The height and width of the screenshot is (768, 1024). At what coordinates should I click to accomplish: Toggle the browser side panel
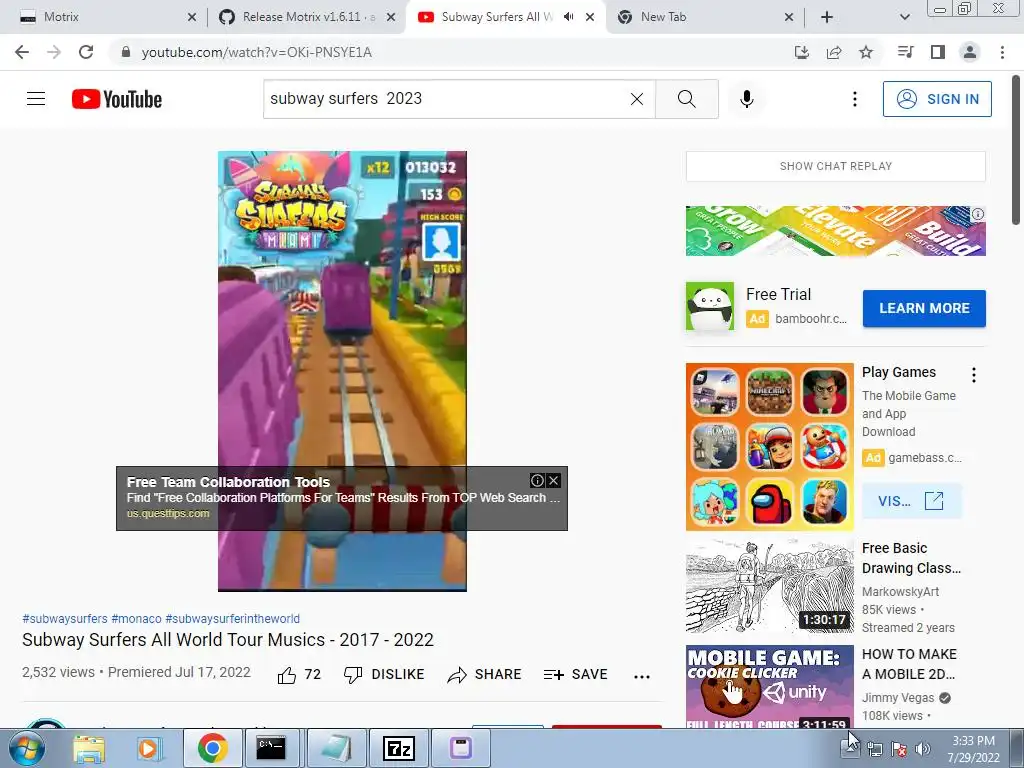point(938,52)
